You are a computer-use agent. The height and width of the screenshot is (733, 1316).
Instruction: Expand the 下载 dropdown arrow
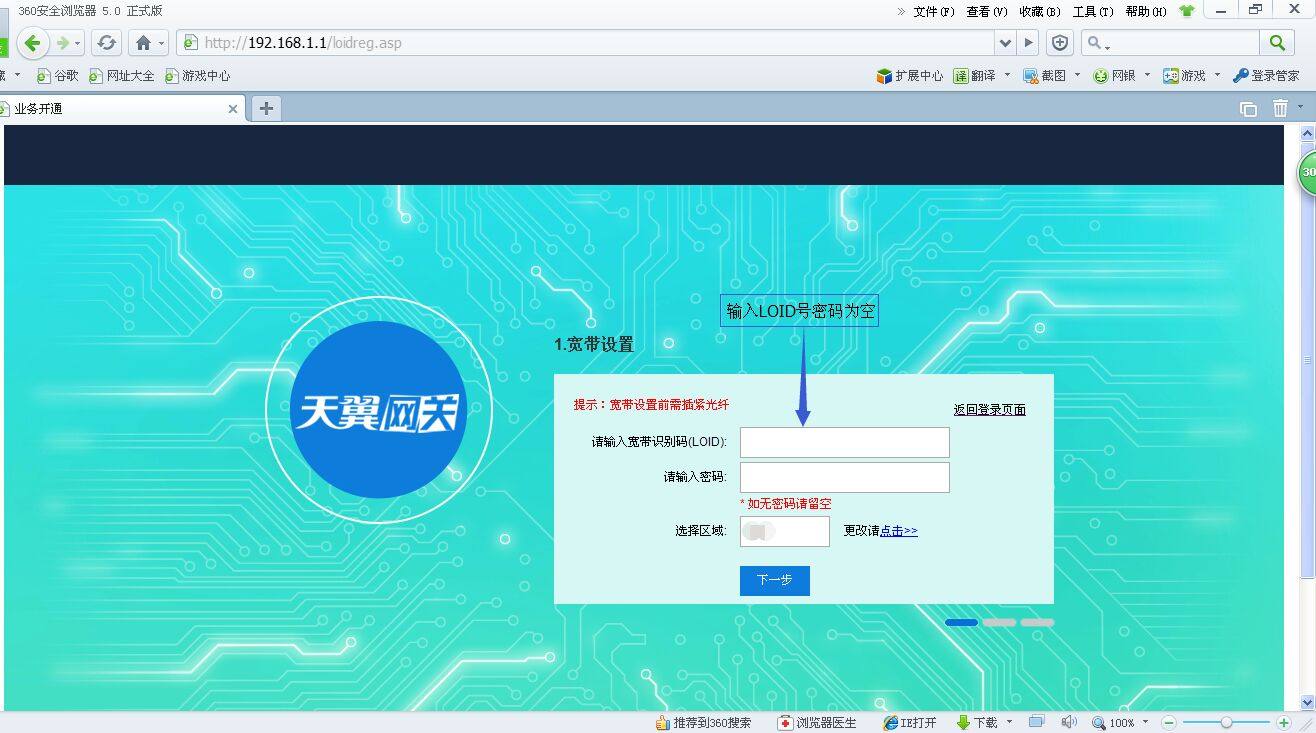click(x=1009, y=721)
